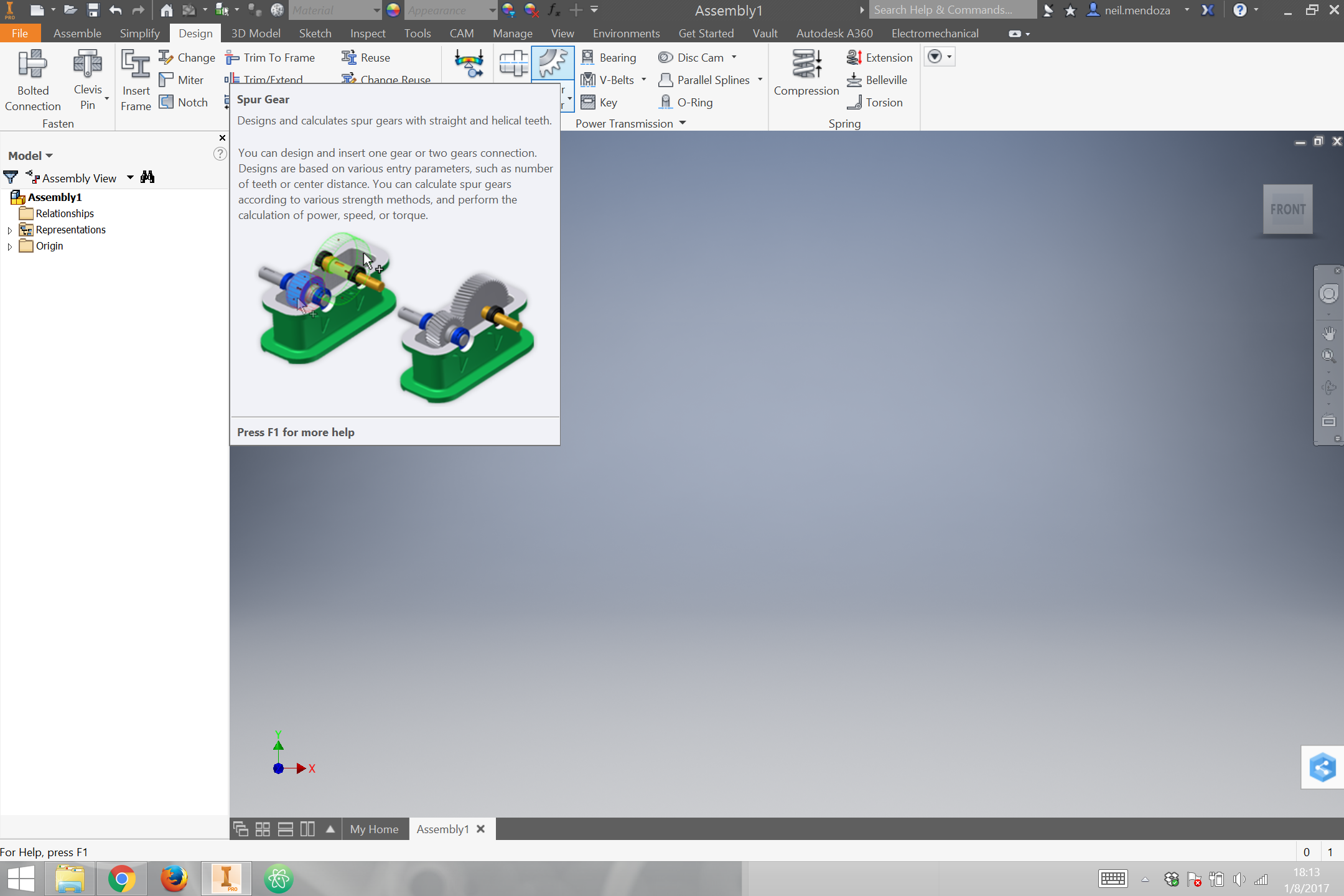The height and width of the screenshot is (896, 1344).
Task: Open the Electromechanical ribbon tab
Action: pyautogui.click(x=935, y=33)
